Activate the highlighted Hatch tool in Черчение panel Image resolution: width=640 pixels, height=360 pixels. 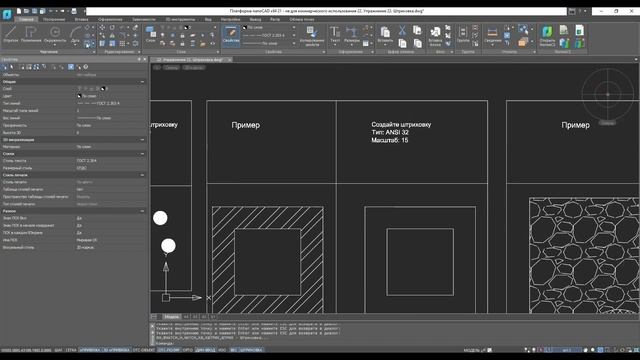(x=87, y=44)
